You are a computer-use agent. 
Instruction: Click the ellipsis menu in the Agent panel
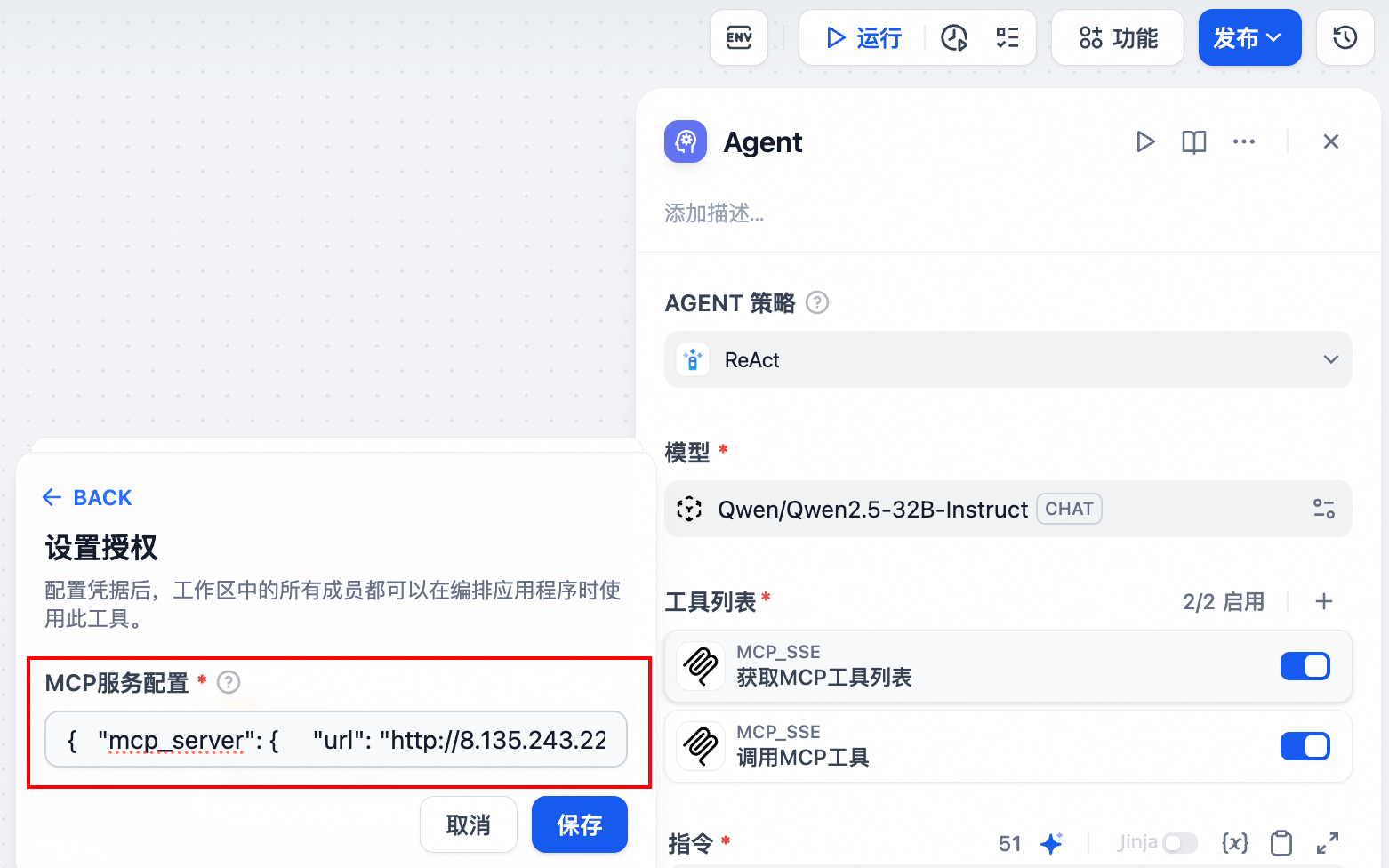[x=1243, y=141]
